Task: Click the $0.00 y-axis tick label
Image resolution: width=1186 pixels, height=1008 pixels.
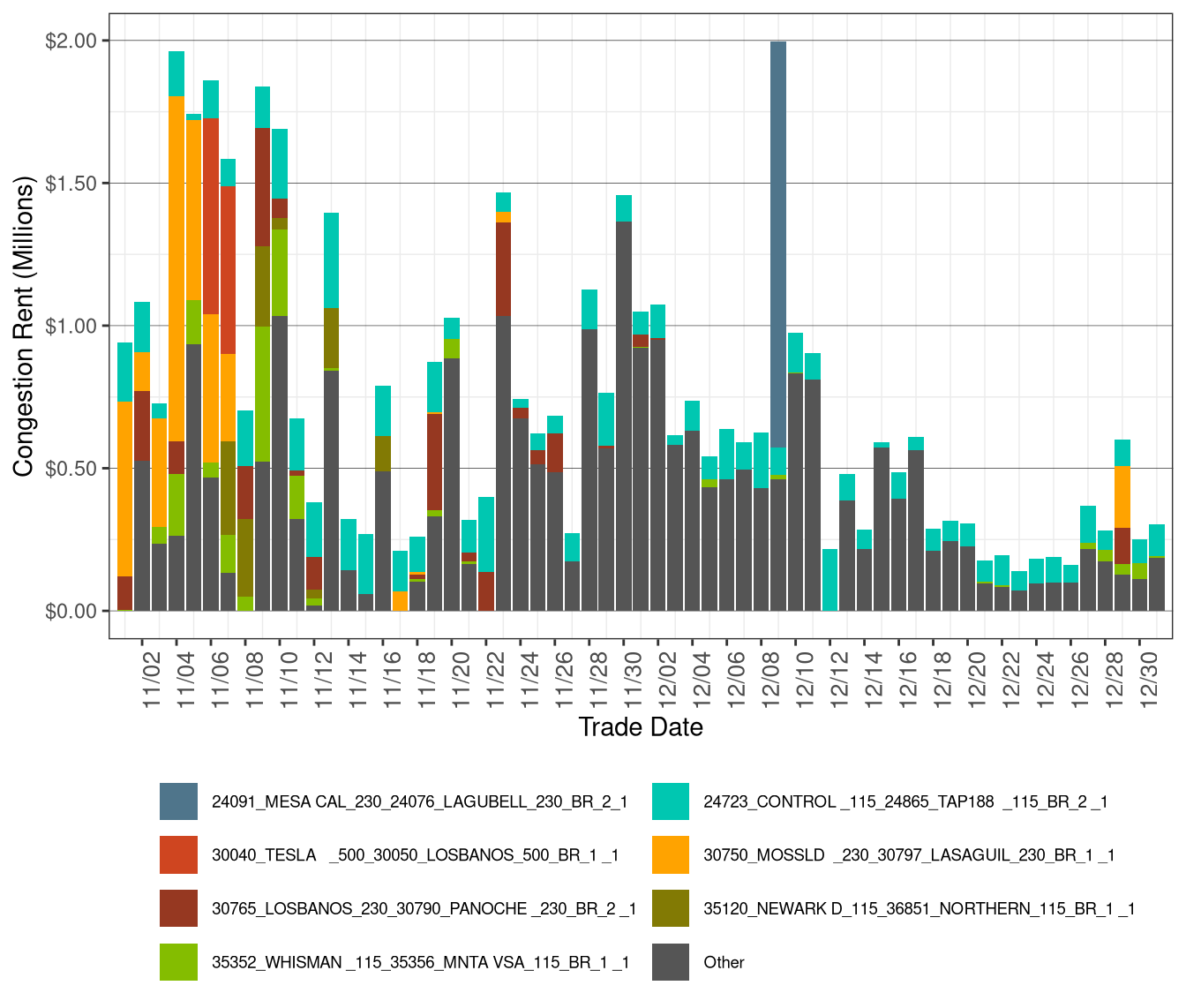Action: pos(71,611)
